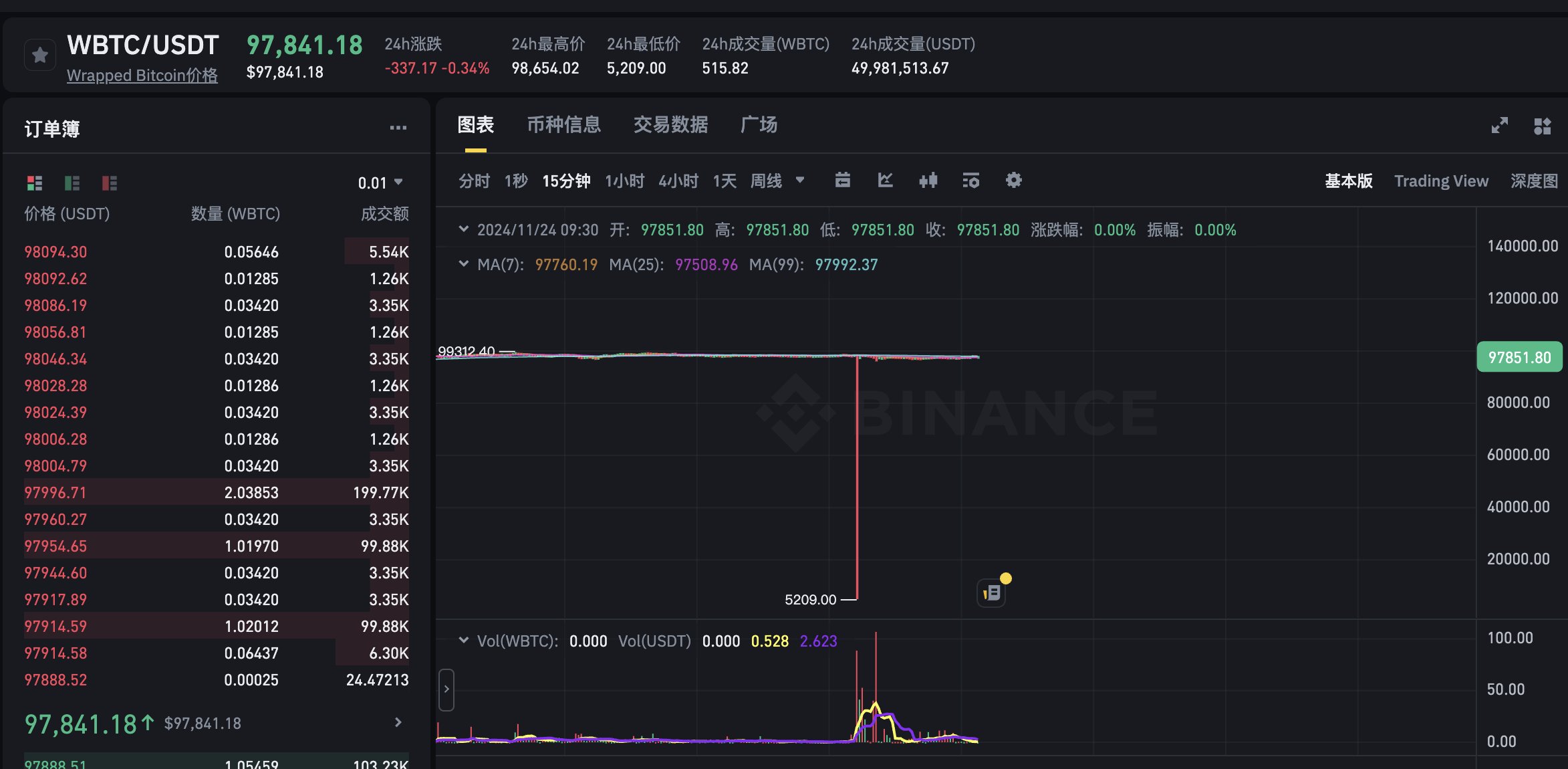The height and width of the screenshot is (769, 1568).
Task: Show only buy orders in order book
Action: click(72, 183)
